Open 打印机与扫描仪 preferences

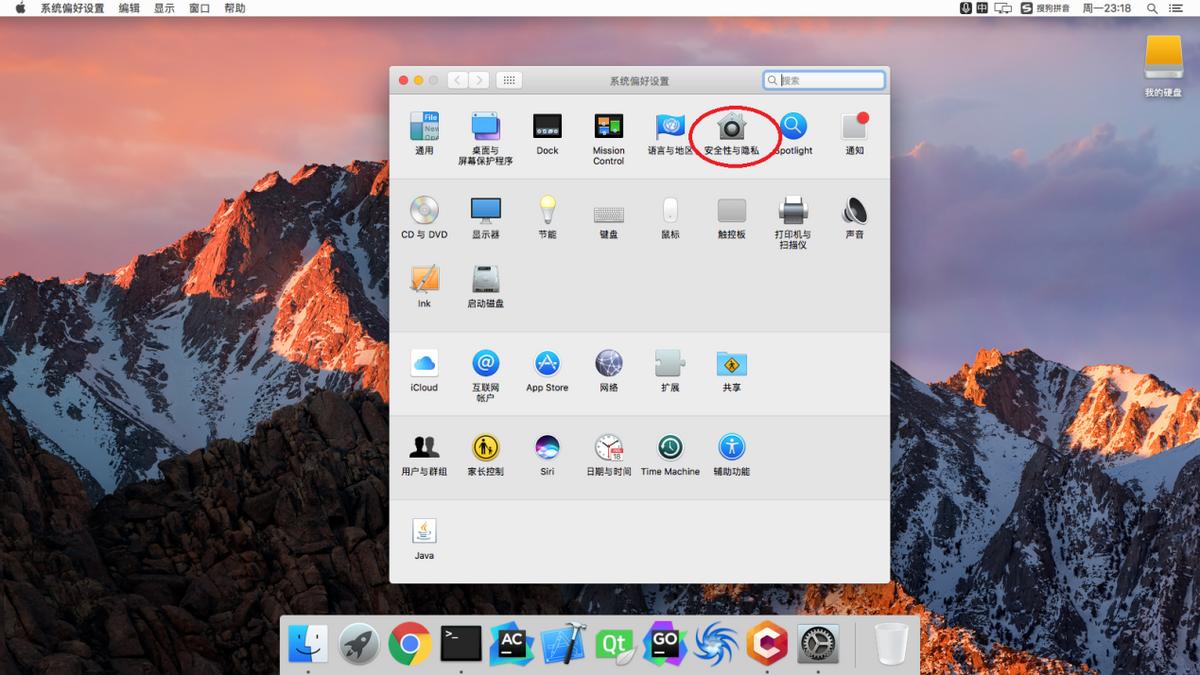pos(792,211)
